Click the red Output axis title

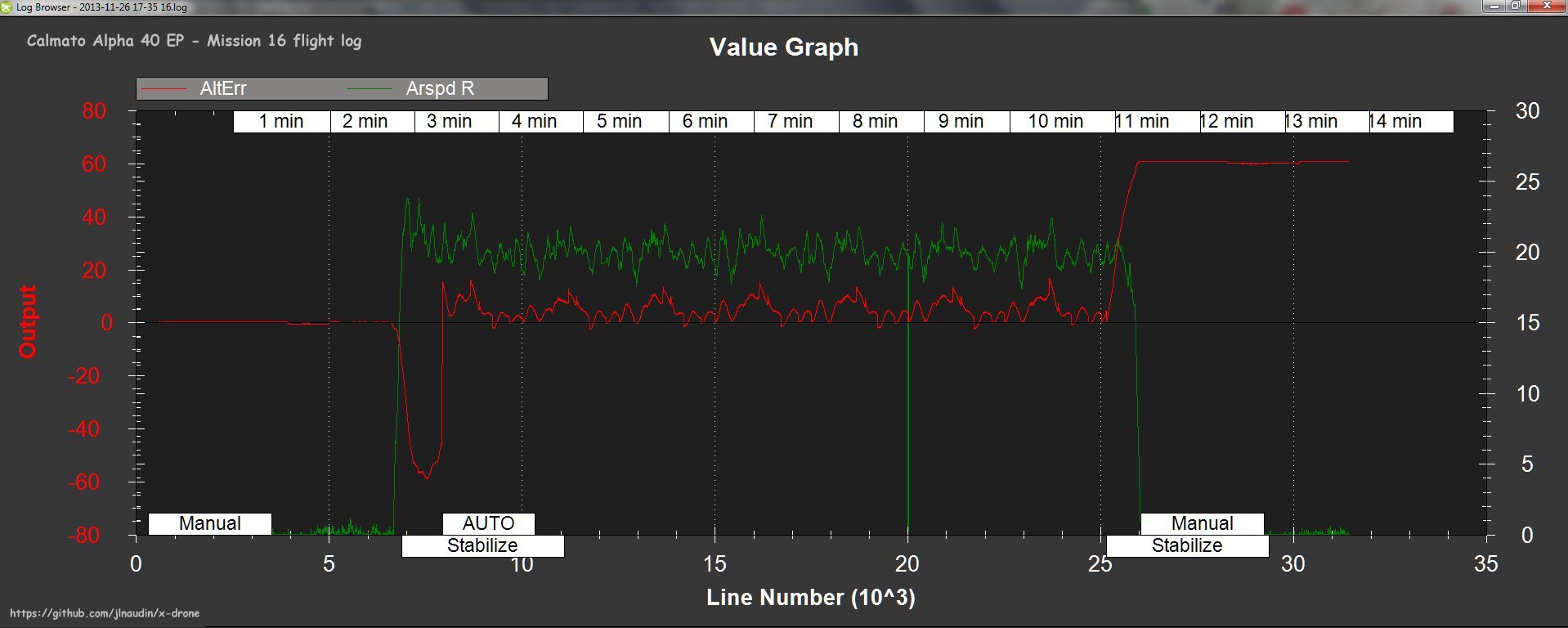point(28,321)
